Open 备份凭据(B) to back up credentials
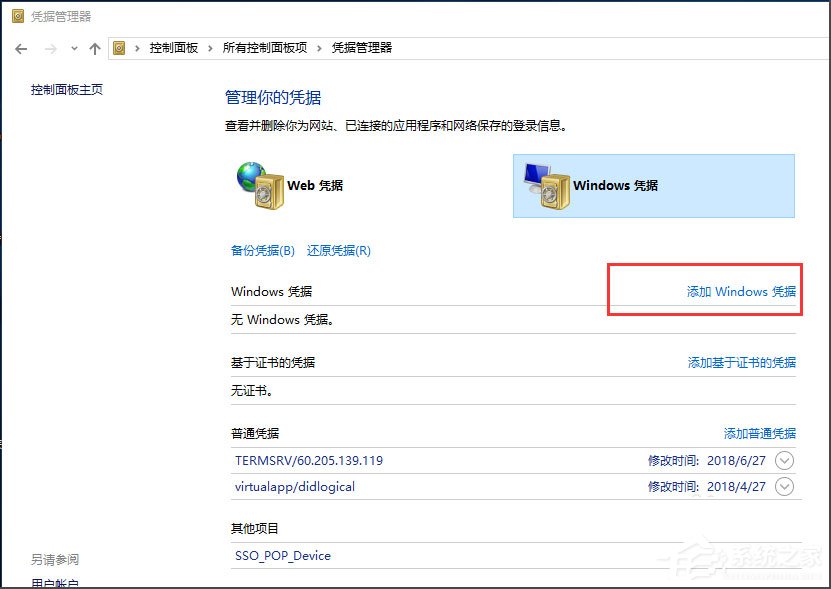 click(x=261, y=250)
